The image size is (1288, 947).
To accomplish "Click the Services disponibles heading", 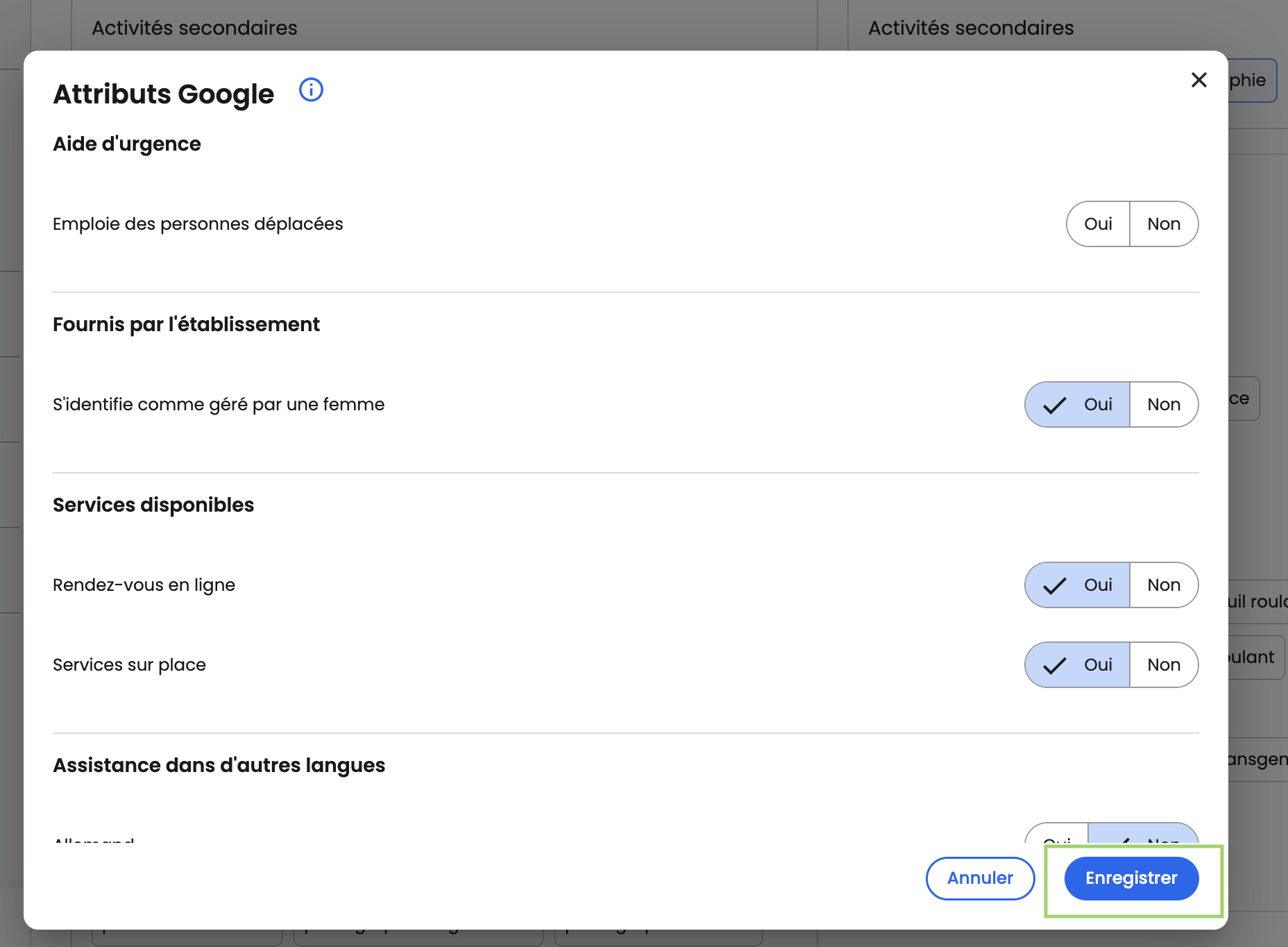I will tap(153, 505).
